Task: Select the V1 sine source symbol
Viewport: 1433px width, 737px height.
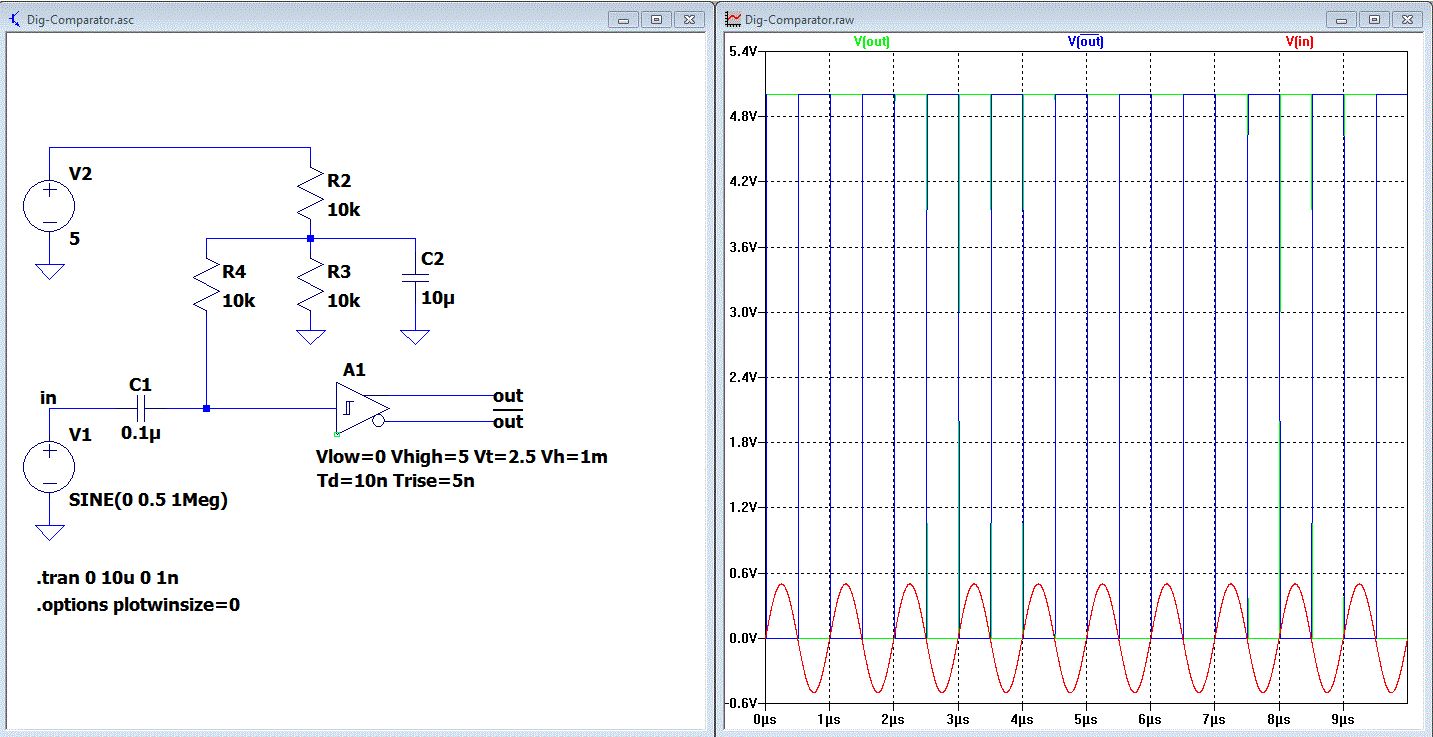Action: [x=49, y=468]
